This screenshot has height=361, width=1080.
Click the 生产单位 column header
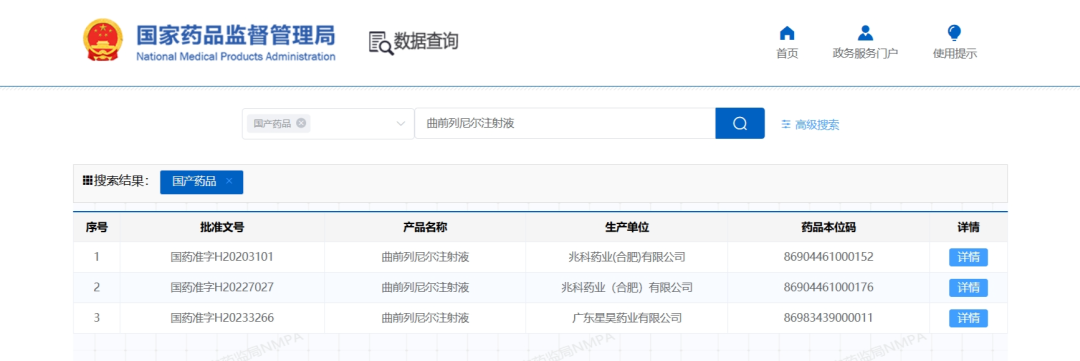(x=627, y=227)
